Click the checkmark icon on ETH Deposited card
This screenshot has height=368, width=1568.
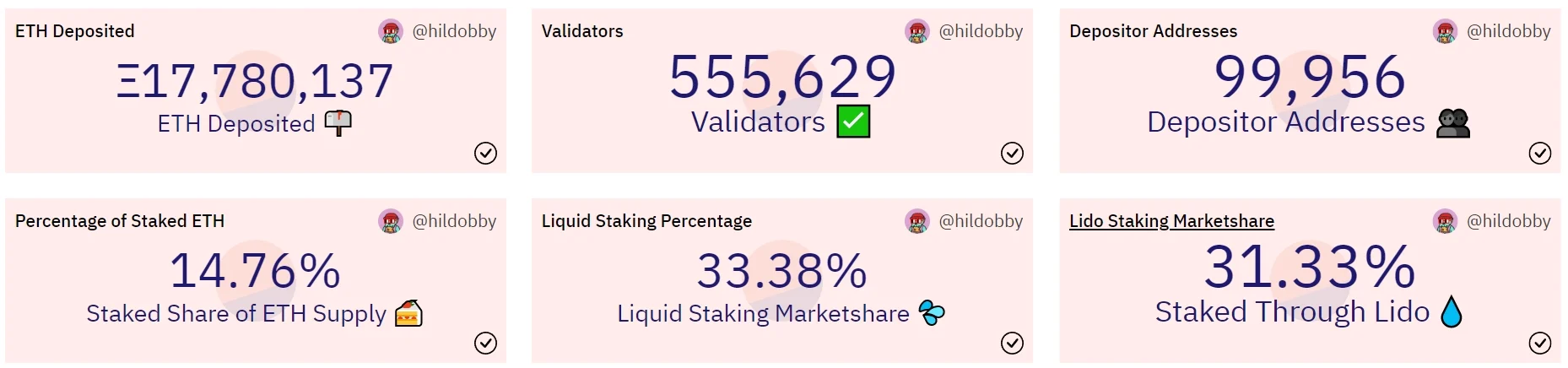485,153
